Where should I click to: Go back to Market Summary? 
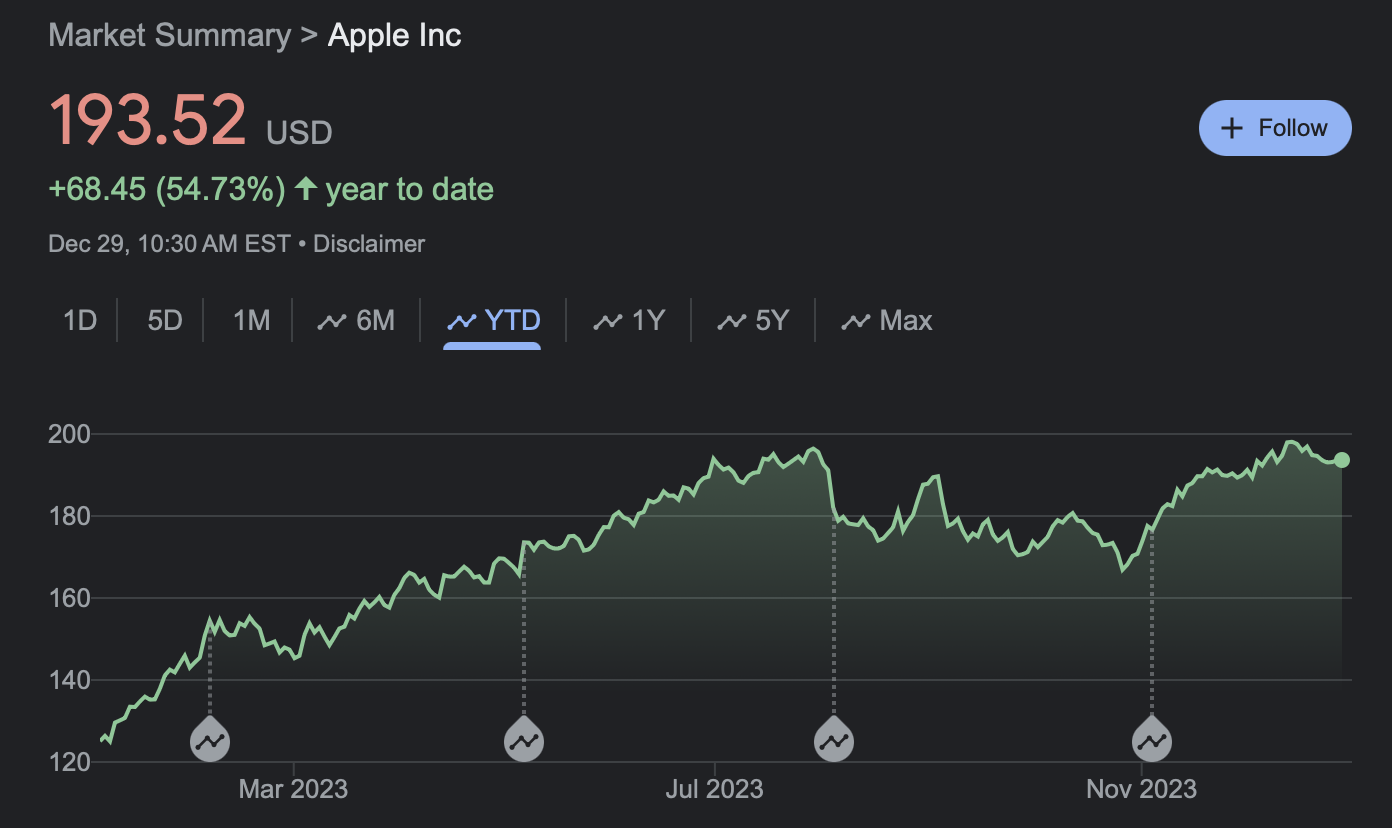coord(168,35)
